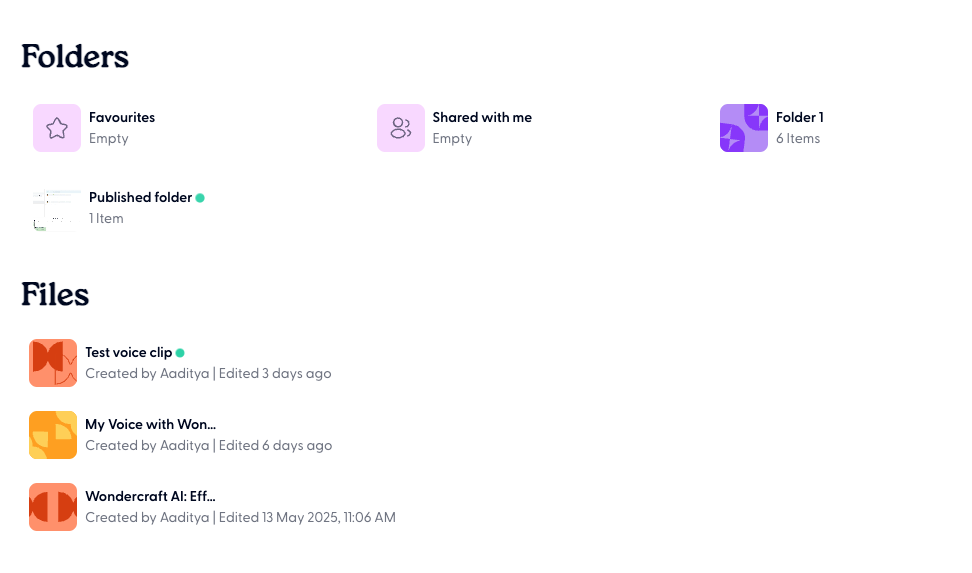The width and height of the screenshot is (972, 573).
Task: Click the Edited 3 days ago text
Action: click(x=275, y=374)
